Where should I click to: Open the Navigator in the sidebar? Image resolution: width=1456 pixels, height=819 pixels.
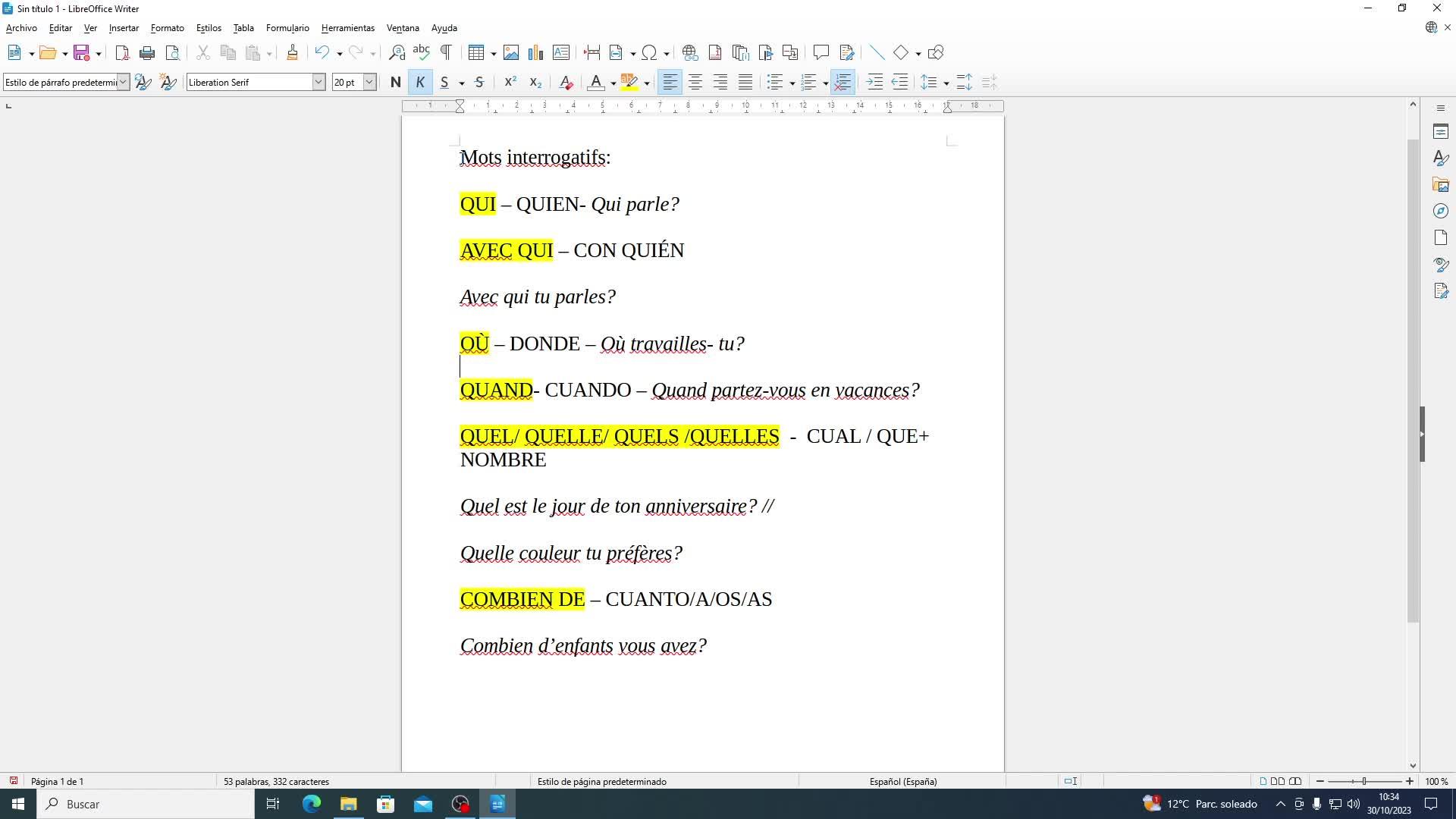(1441, 212)
